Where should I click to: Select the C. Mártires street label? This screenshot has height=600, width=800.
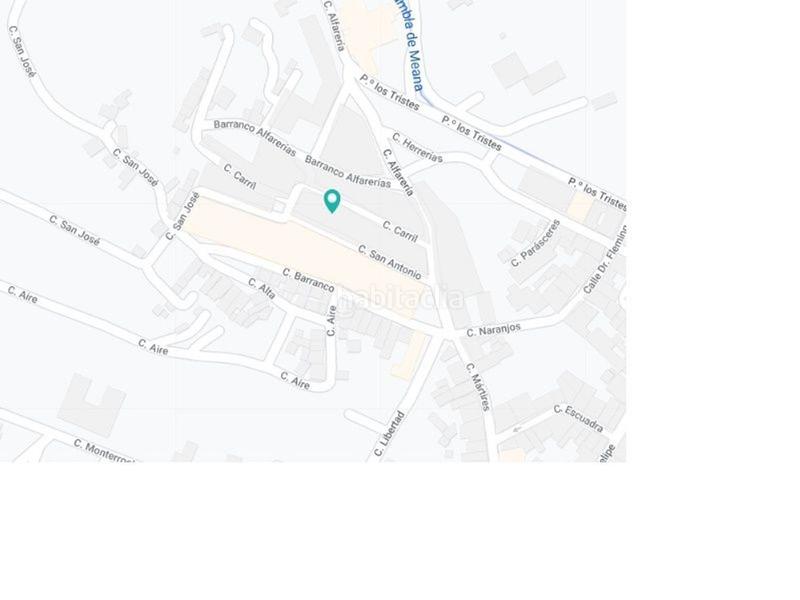478,386
